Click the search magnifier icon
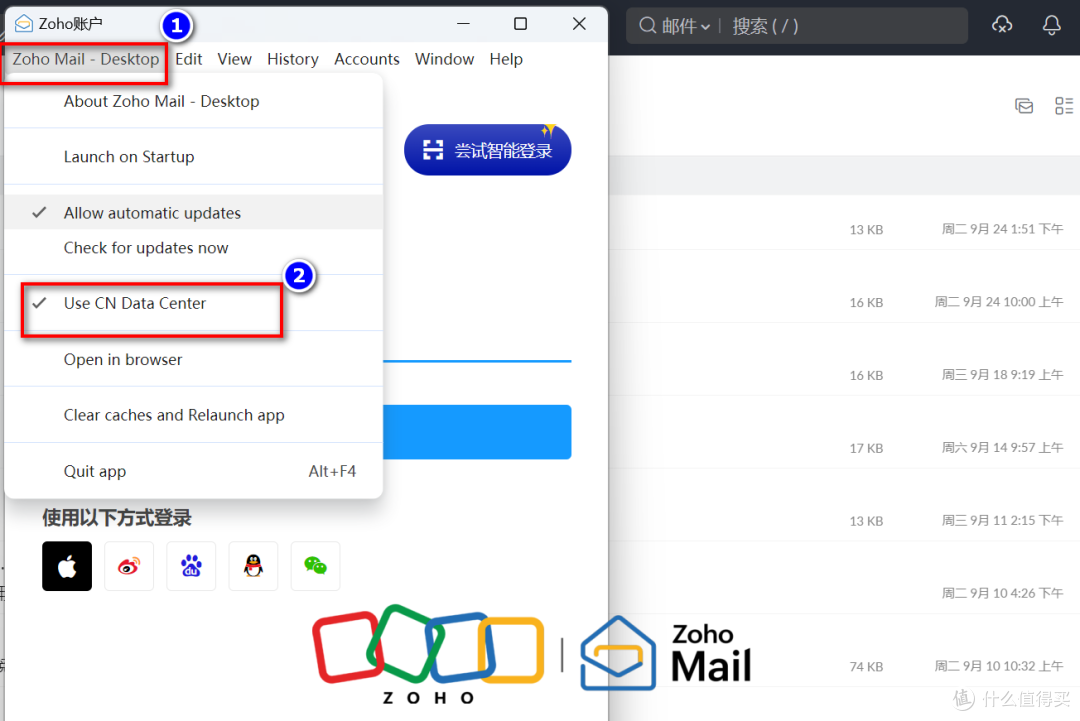 click(x=647, y=25)
